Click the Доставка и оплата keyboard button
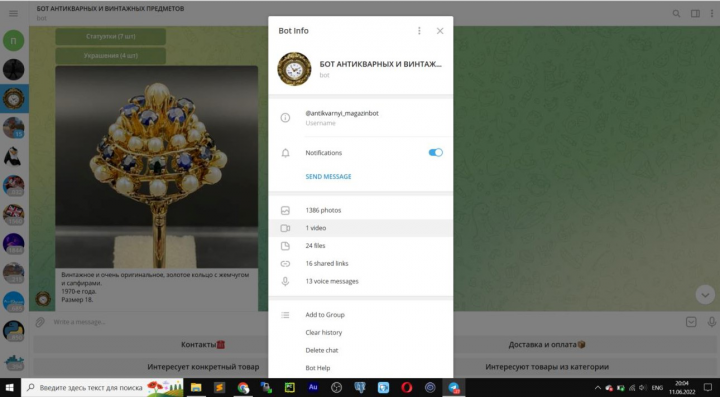The height and width of the screenshot is (397, 720). point(547,345)
